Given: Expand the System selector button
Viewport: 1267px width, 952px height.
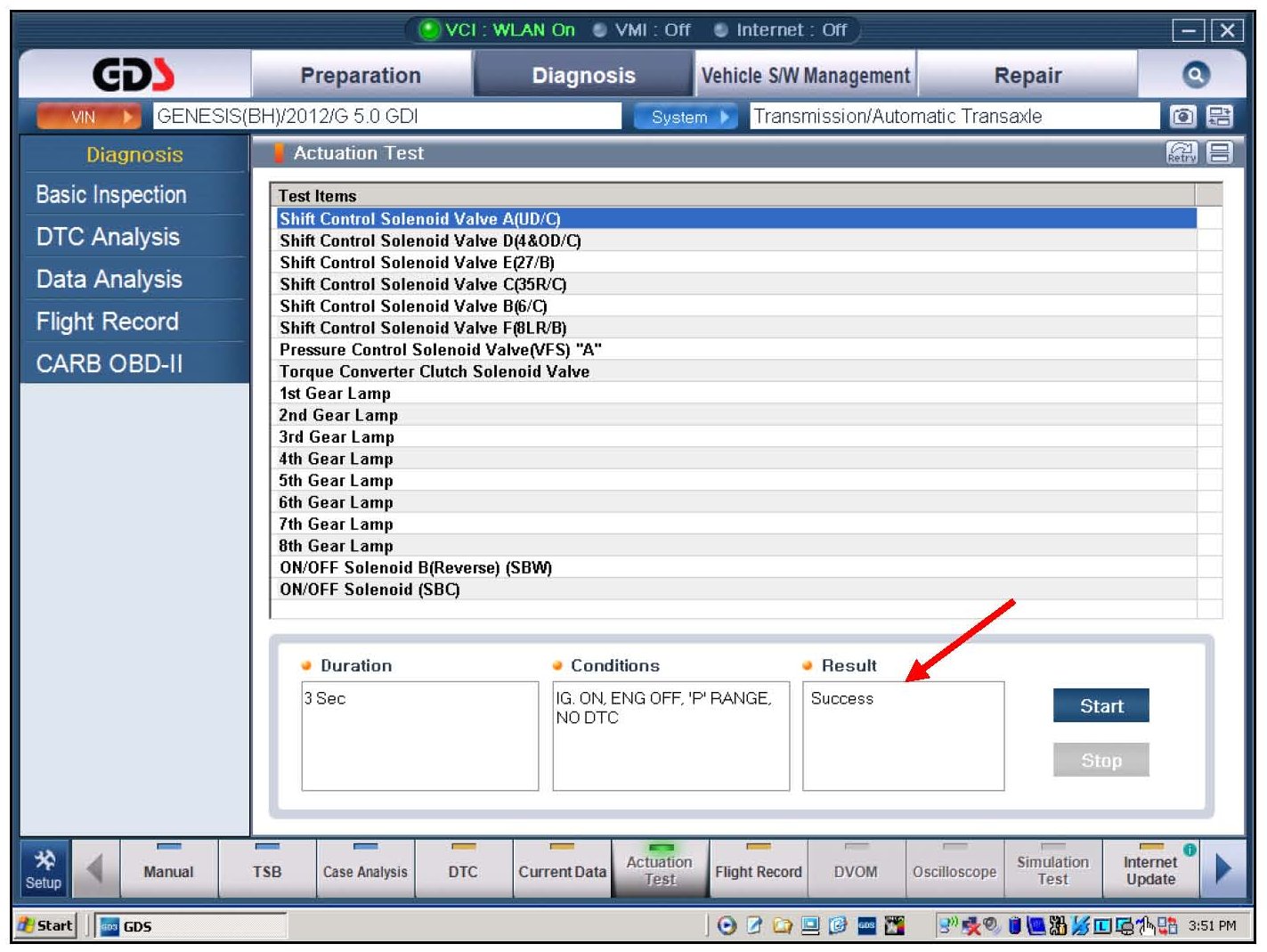Looking at the screenshot, I should [x=685, y=117].
